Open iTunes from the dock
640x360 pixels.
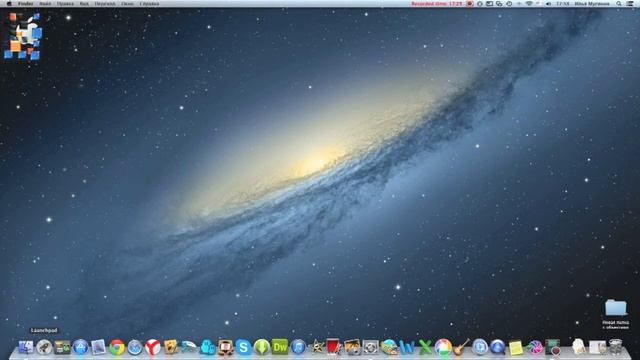pos(298,347)
